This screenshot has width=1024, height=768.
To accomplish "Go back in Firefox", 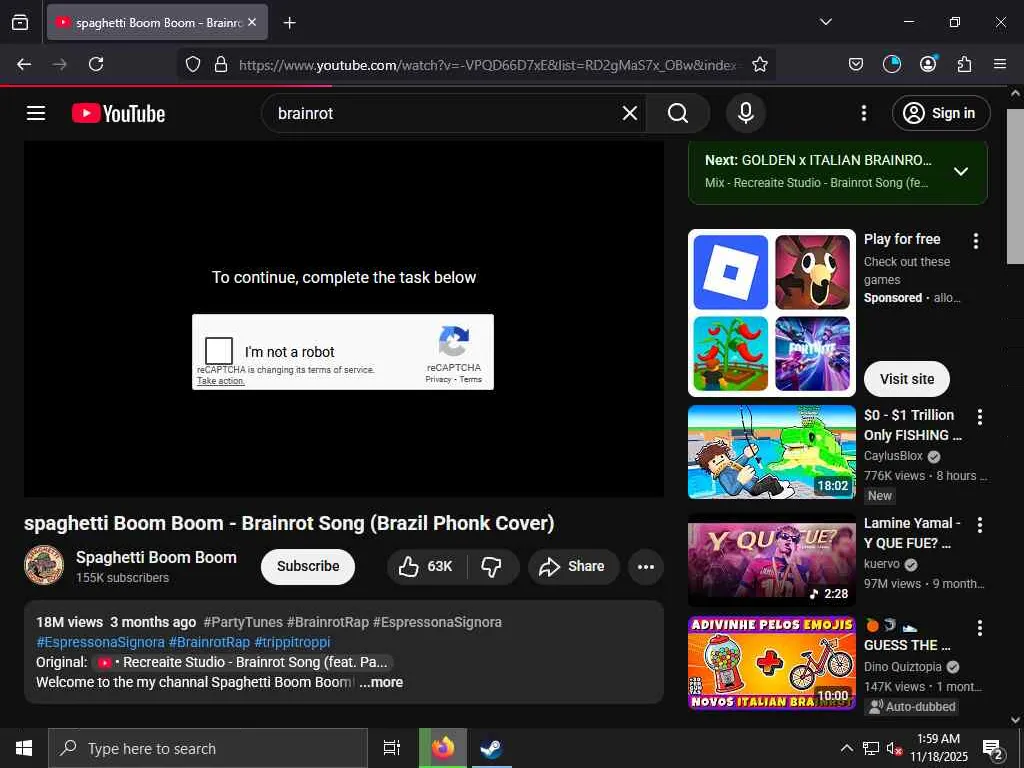I will 24,64.
